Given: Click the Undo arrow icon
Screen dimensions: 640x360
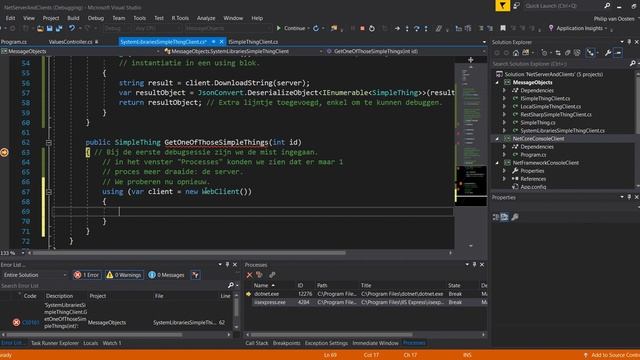Looking at the screenshot, I should 72,28.
